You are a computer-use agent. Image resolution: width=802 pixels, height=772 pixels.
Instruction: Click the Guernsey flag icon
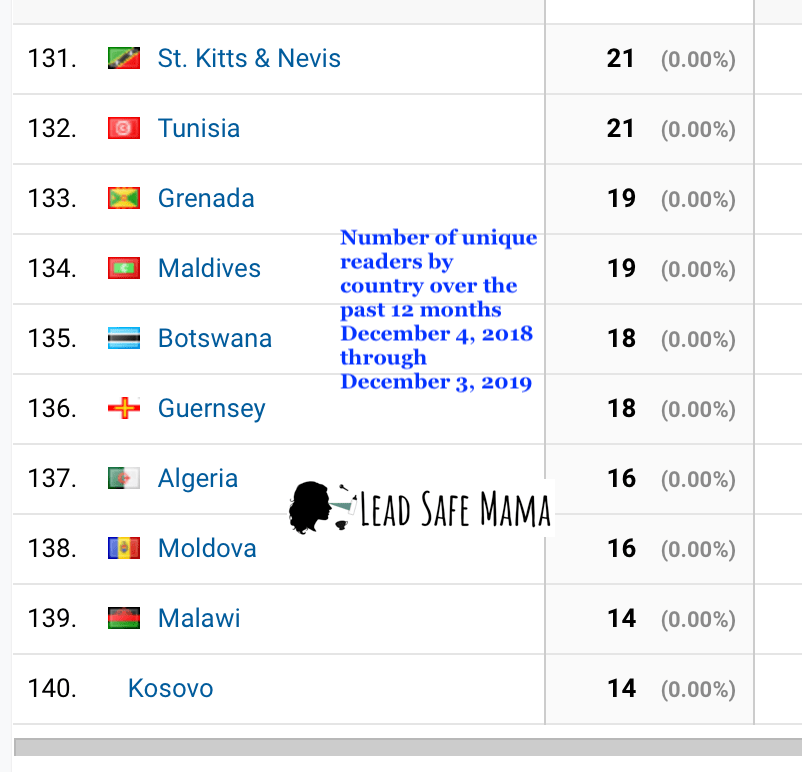(124, 409)
